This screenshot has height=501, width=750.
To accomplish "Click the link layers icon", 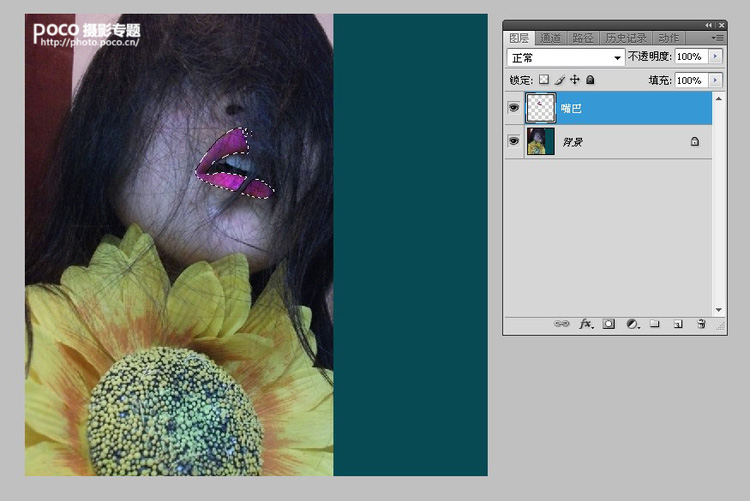I will (561, 324).
